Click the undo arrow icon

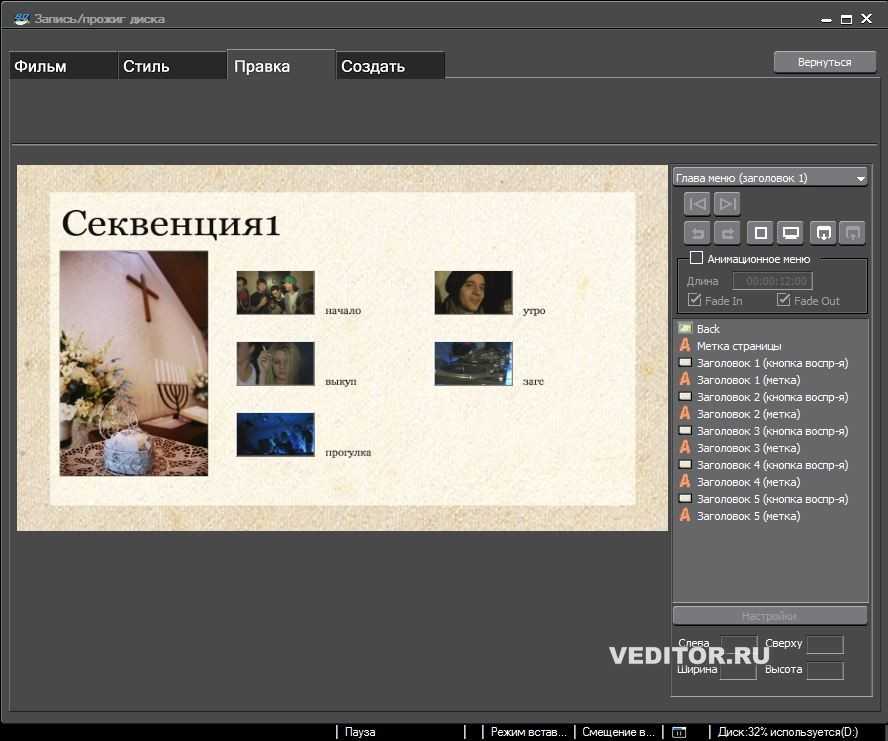[x=698, y=233]
